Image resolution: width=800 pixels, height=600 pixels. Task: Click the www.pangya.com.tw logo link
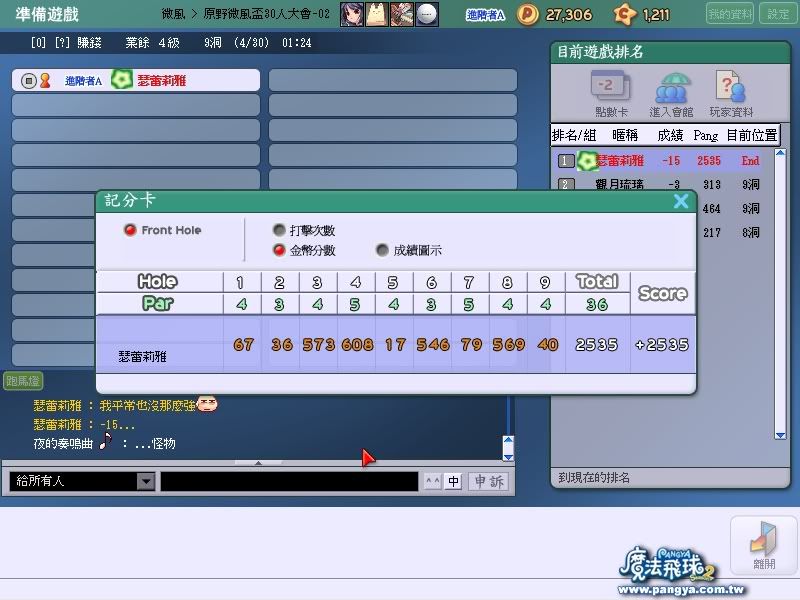(681, 590)
